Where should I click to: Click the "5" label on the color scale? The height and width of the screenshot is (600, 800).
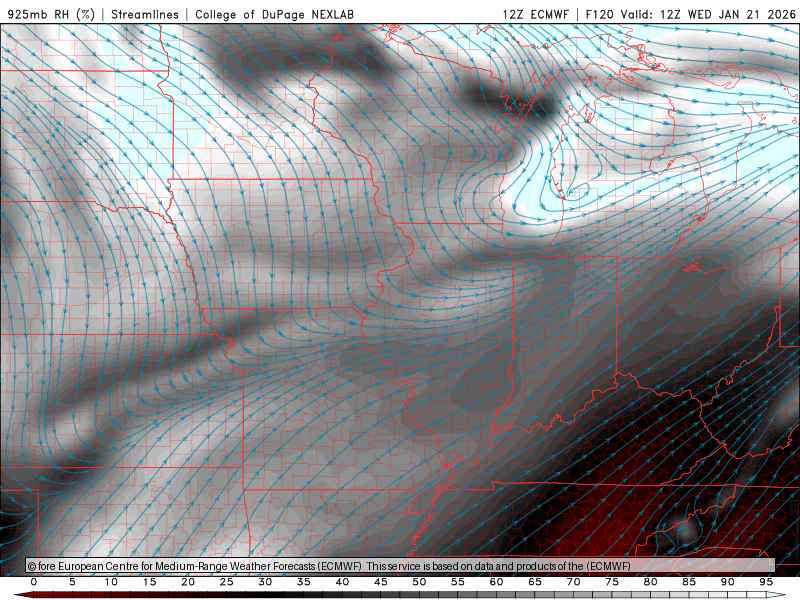pos(72,582)
